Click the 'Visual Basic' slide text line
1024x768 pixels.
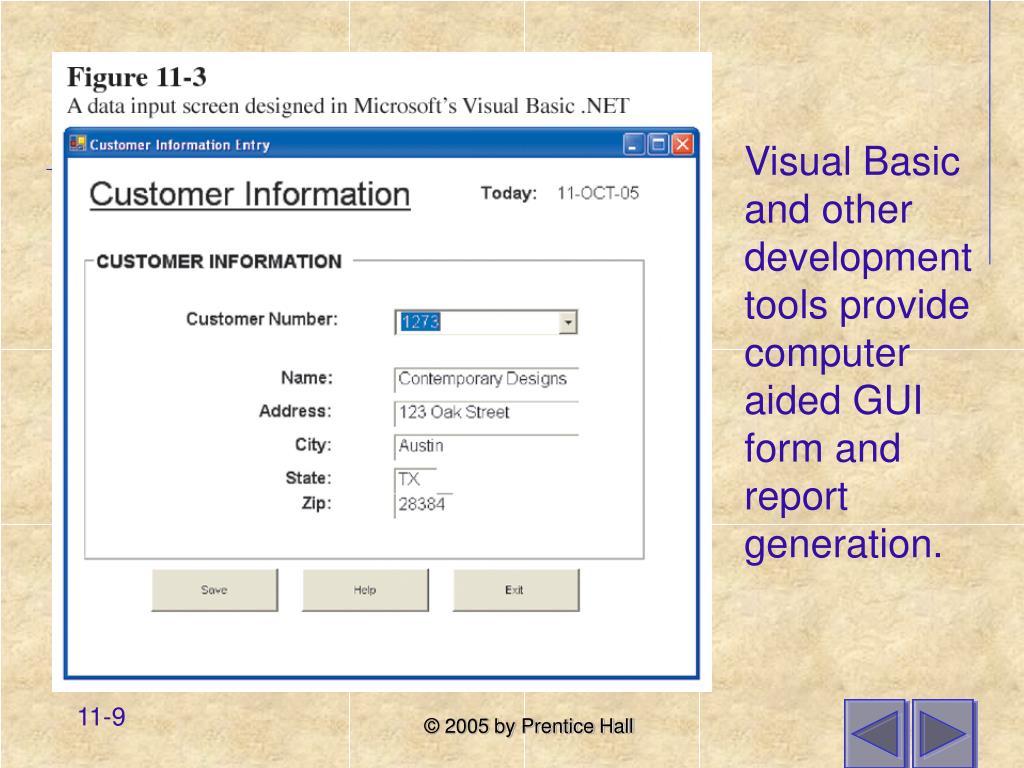(x=852, y=161)
